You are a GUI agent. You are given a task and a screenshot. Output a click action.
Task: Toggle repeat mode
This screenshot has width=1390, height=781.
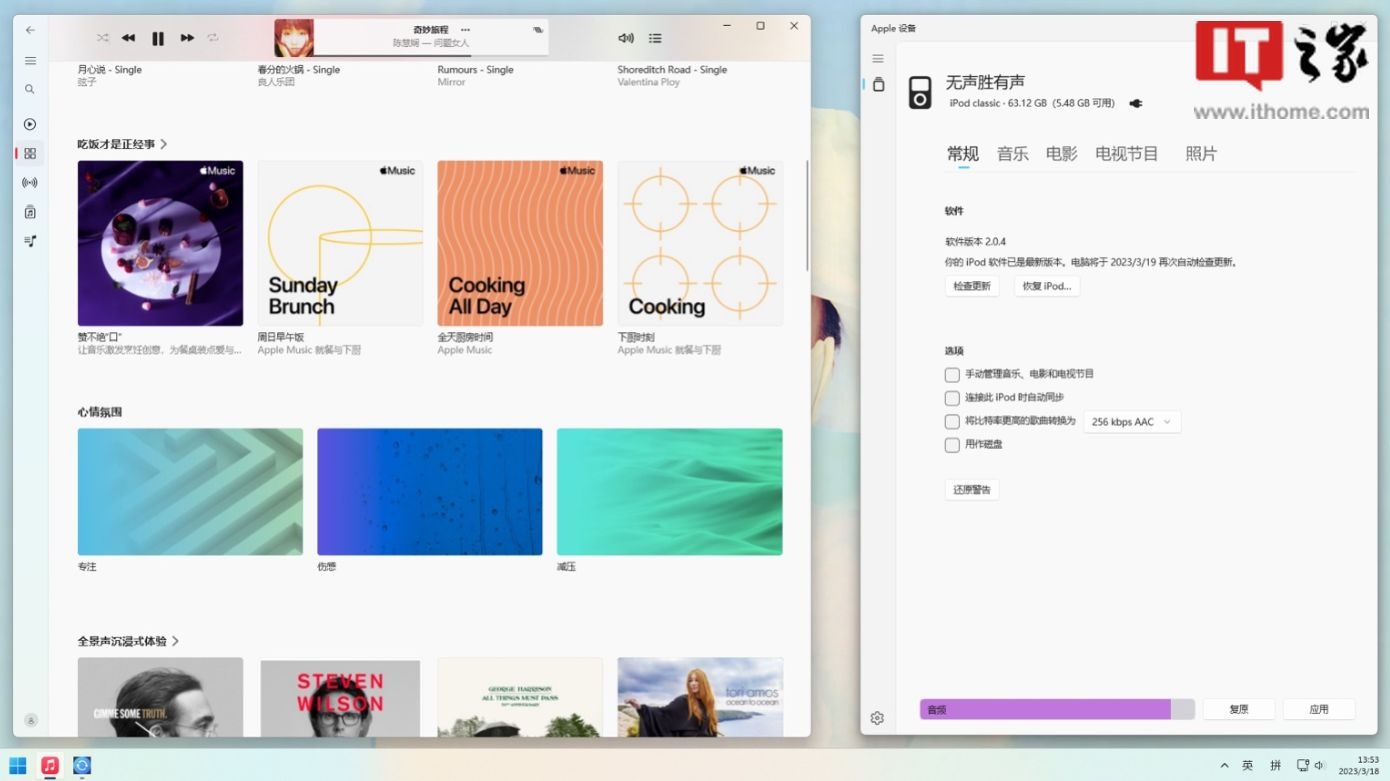213,38
